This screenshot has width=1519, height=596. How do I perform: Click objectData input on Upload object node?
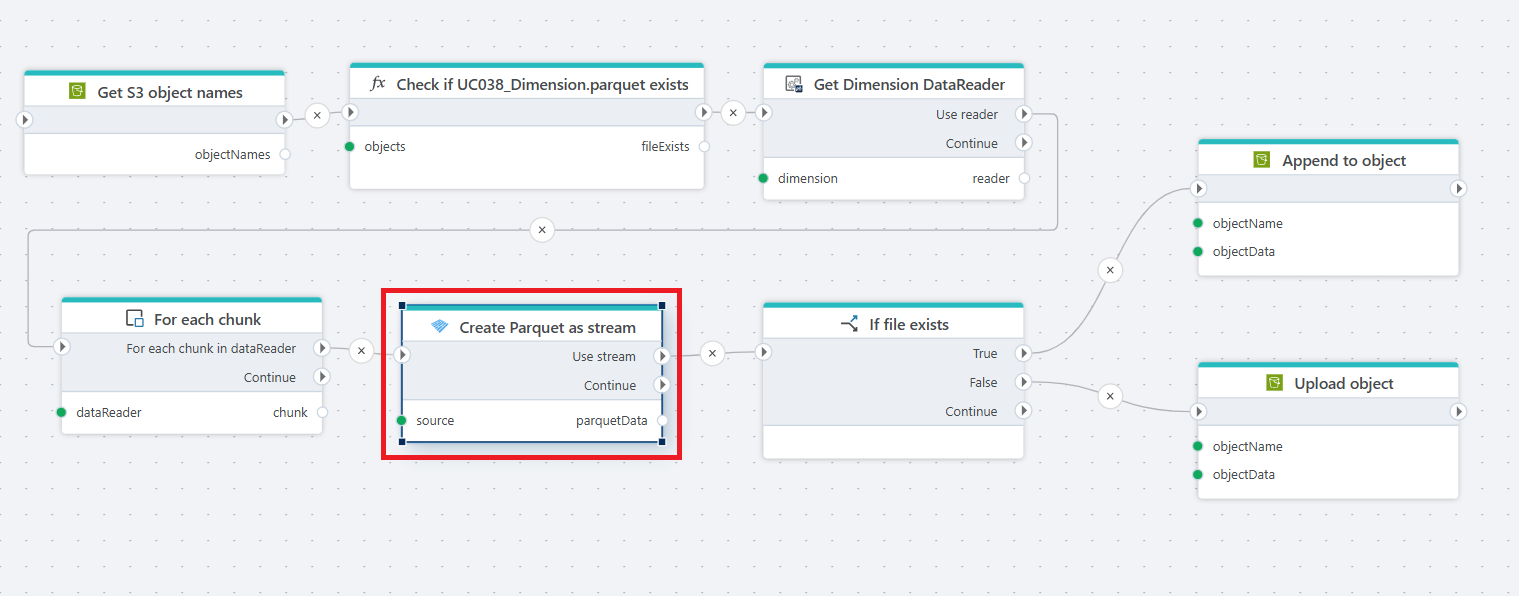click(x=1198, y=475)
